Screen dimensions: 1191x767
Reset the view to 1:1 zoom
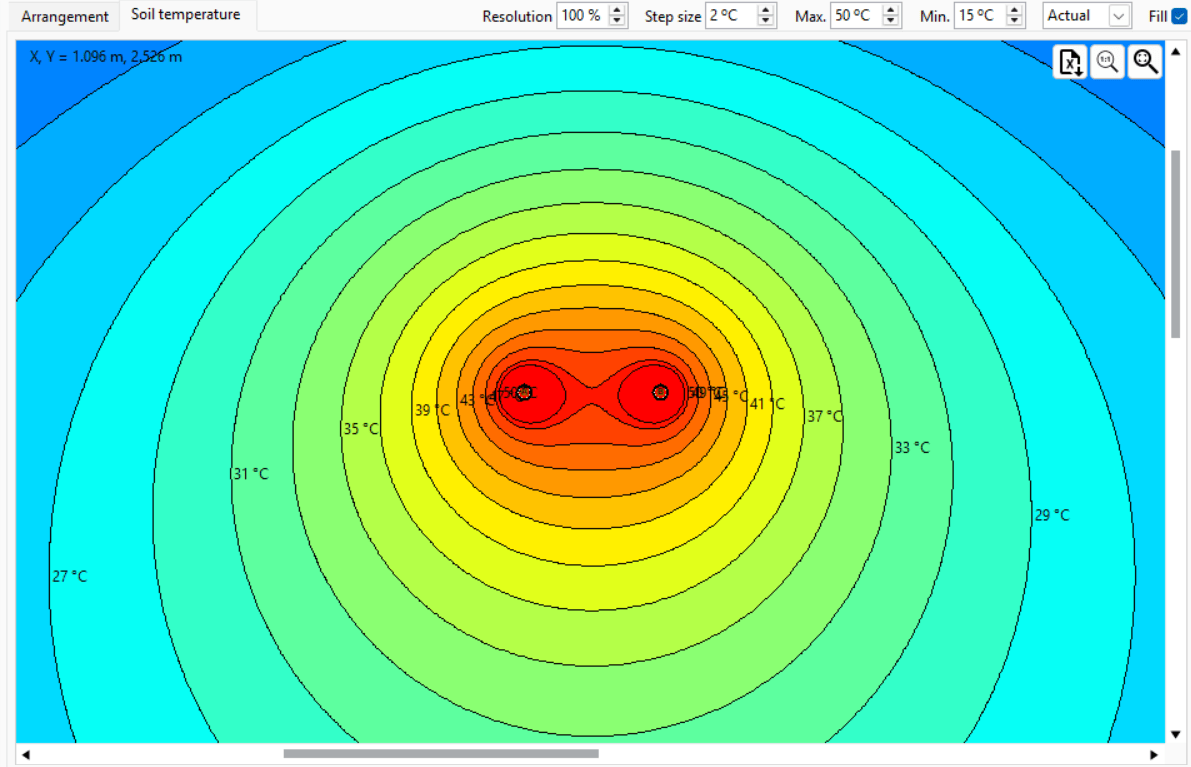point(1107,62)
